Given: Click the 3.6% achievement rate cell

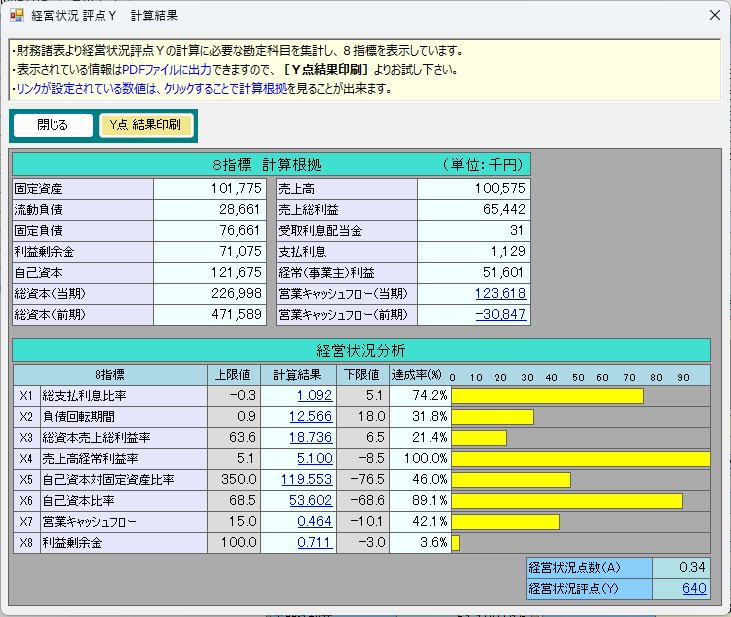Looking at the screenshot, I should pyautogui.click(x=420, y=542).
